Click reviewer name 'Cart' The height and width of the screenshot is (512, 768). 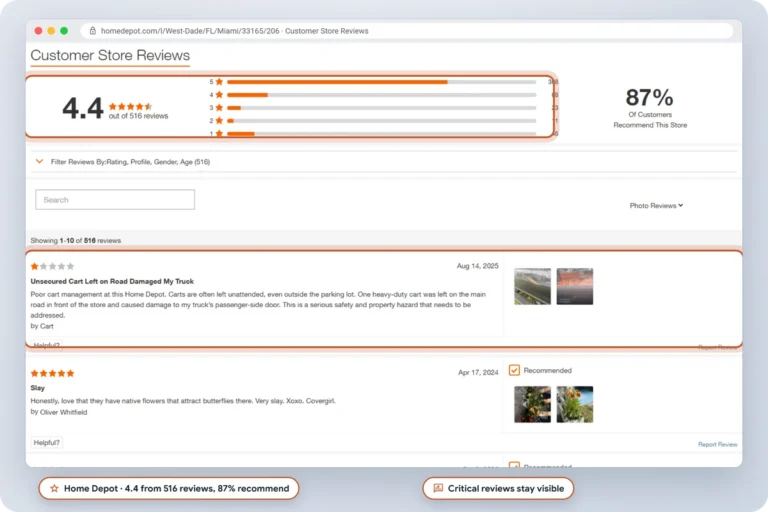(47, 326)
